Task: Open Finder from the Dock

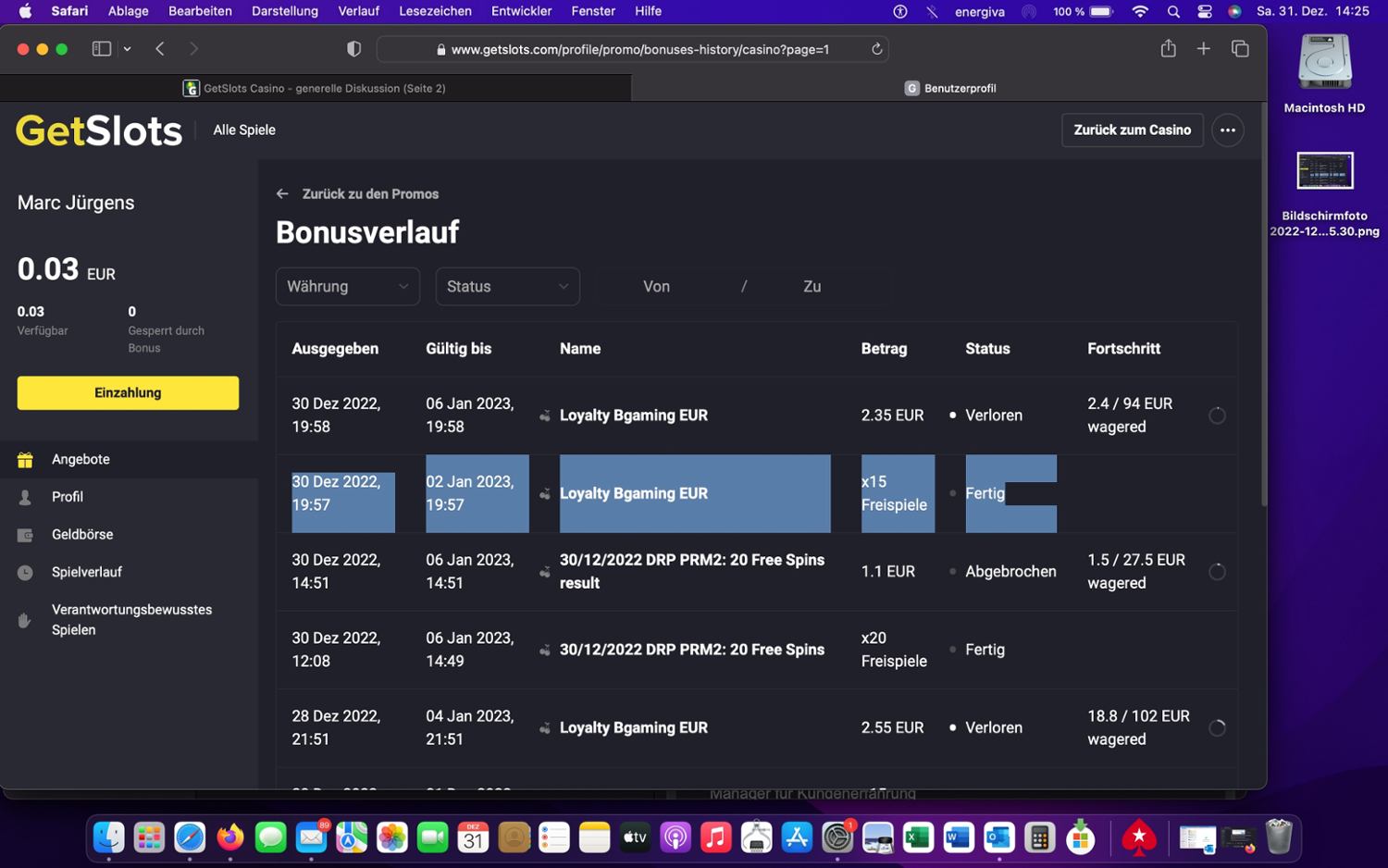Action: point(109,837)
